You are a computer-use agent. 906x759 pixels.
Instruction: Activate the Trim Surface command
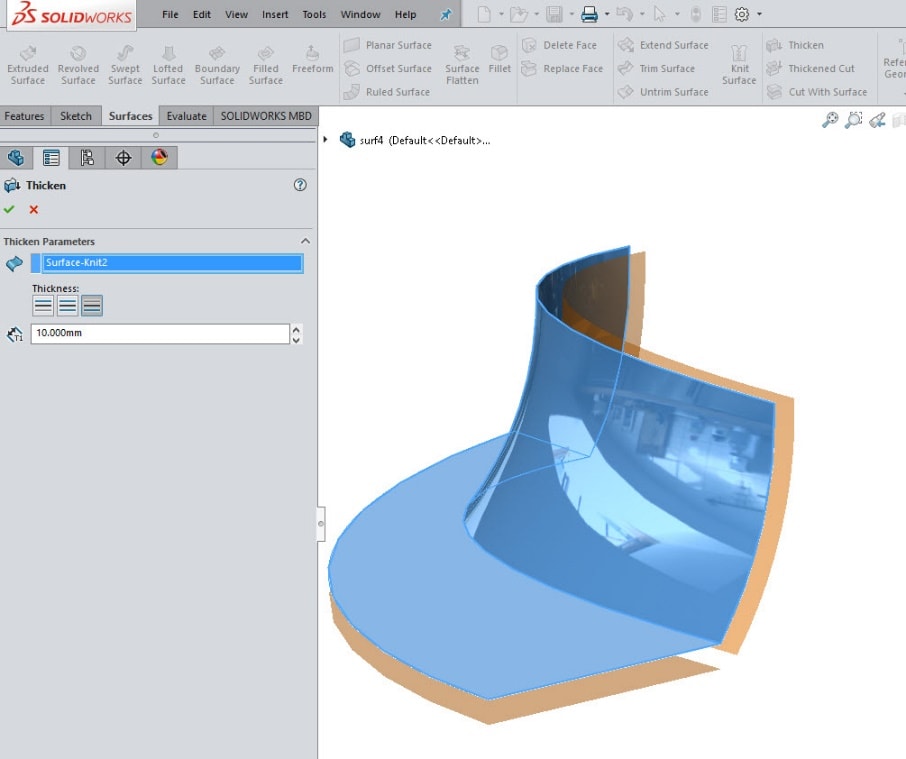(x=656, y=68)
